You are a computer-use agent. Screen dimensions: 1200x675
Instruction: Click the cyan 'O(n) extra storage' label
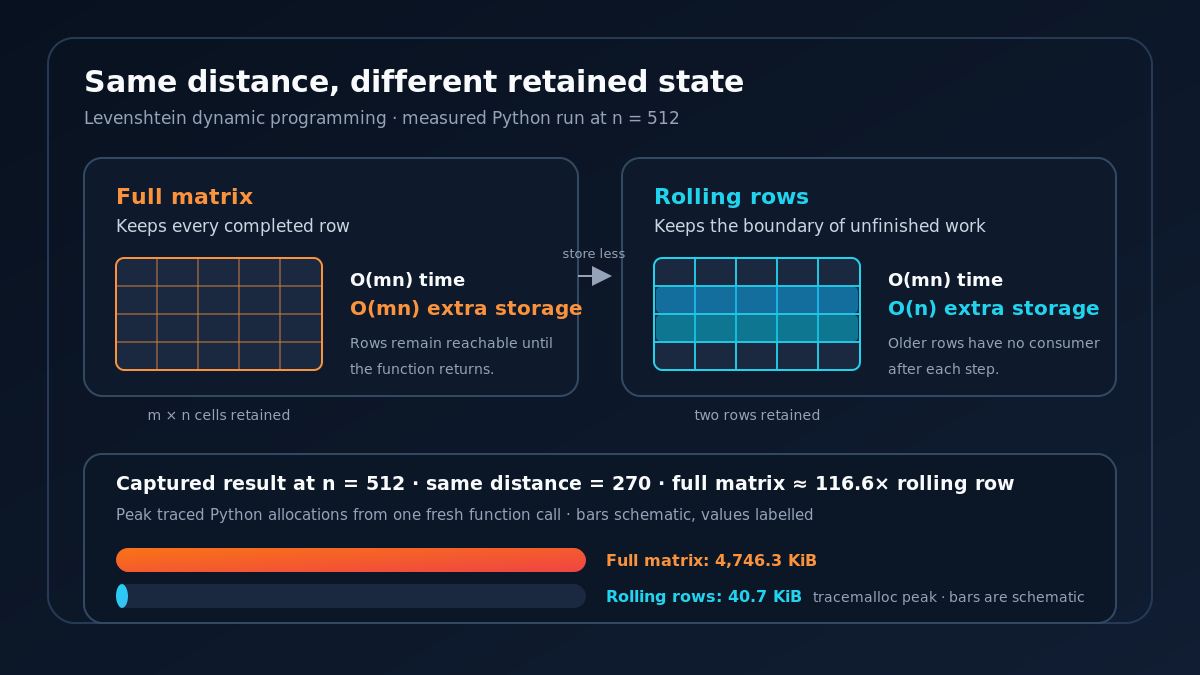(994, 309)
